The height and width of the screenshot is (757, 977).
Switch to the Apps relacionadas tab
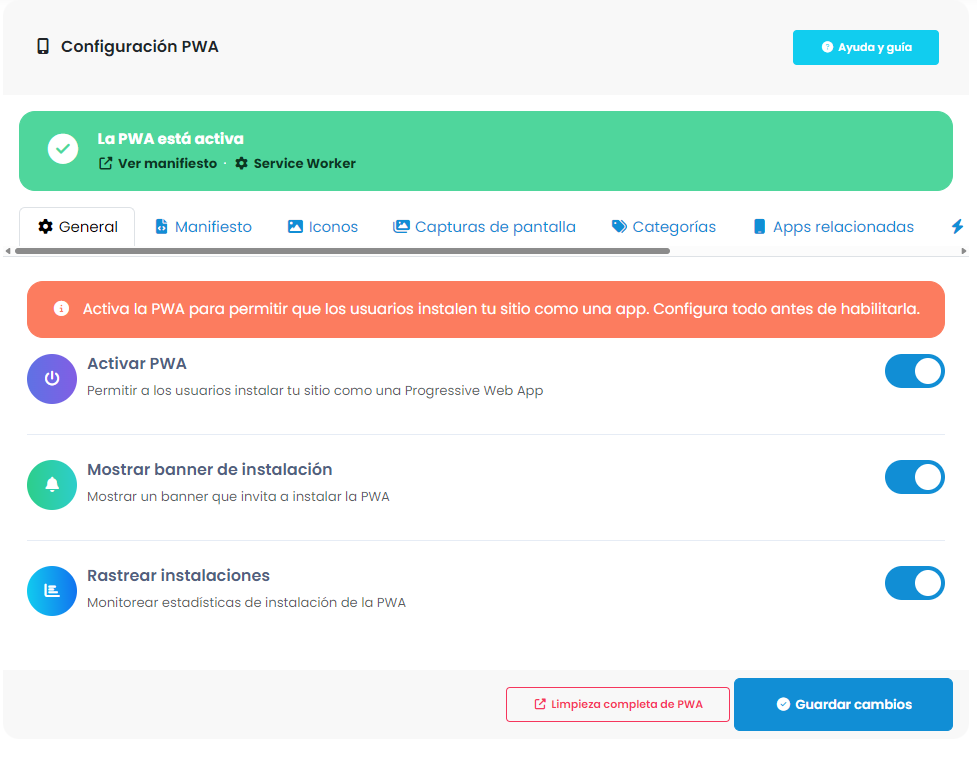click(x=833, y=226)
